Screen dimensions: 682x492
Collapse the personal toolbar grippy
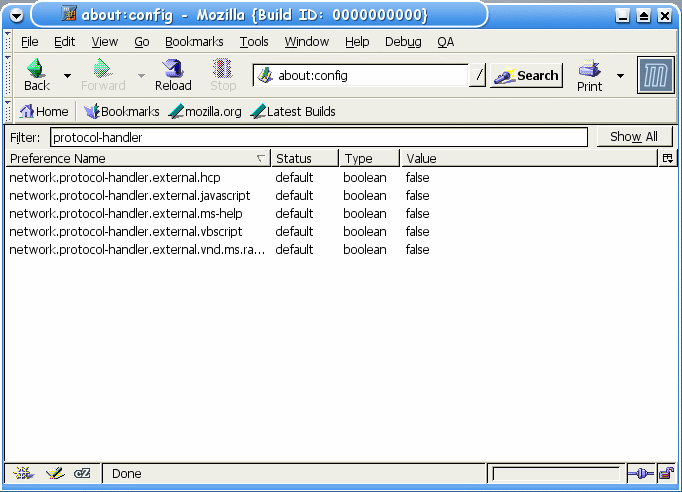pos(8,112)
